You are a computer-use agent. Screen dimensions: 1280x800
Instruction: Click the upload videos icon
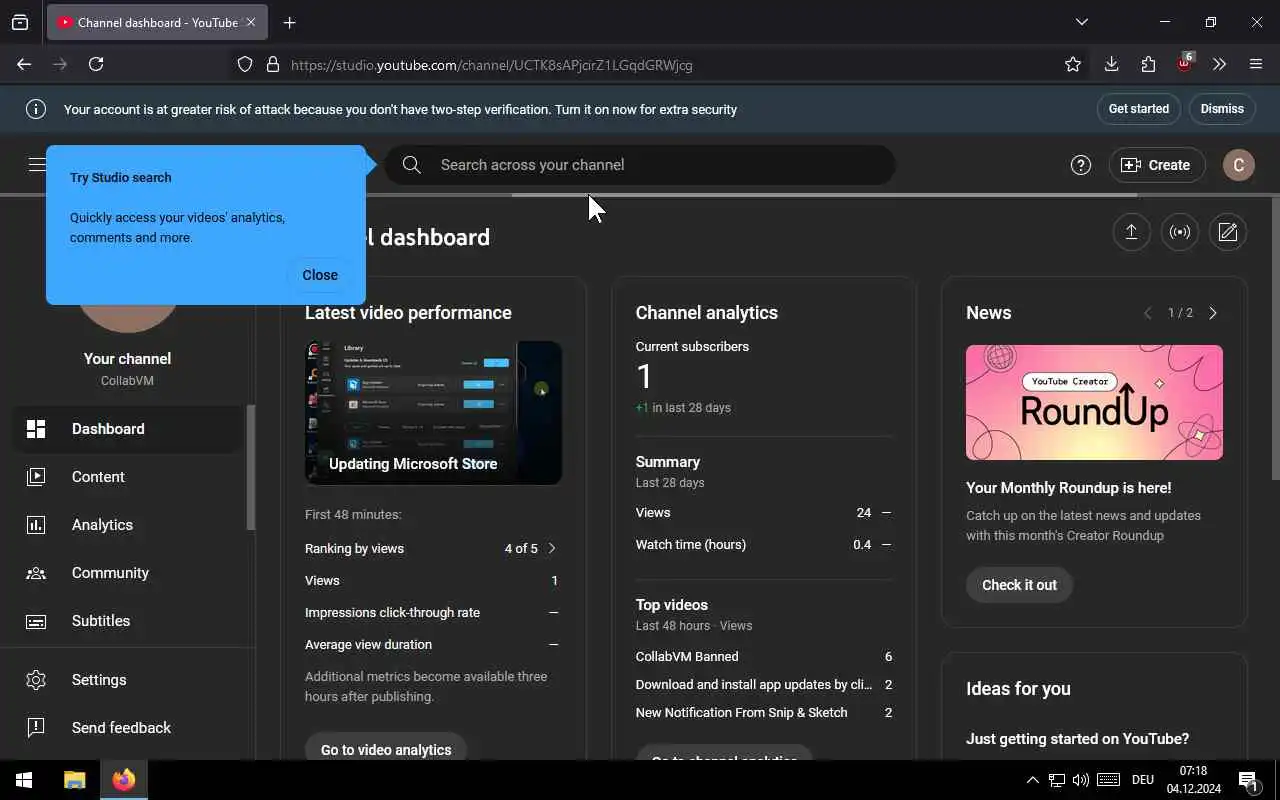(1131, 233)
